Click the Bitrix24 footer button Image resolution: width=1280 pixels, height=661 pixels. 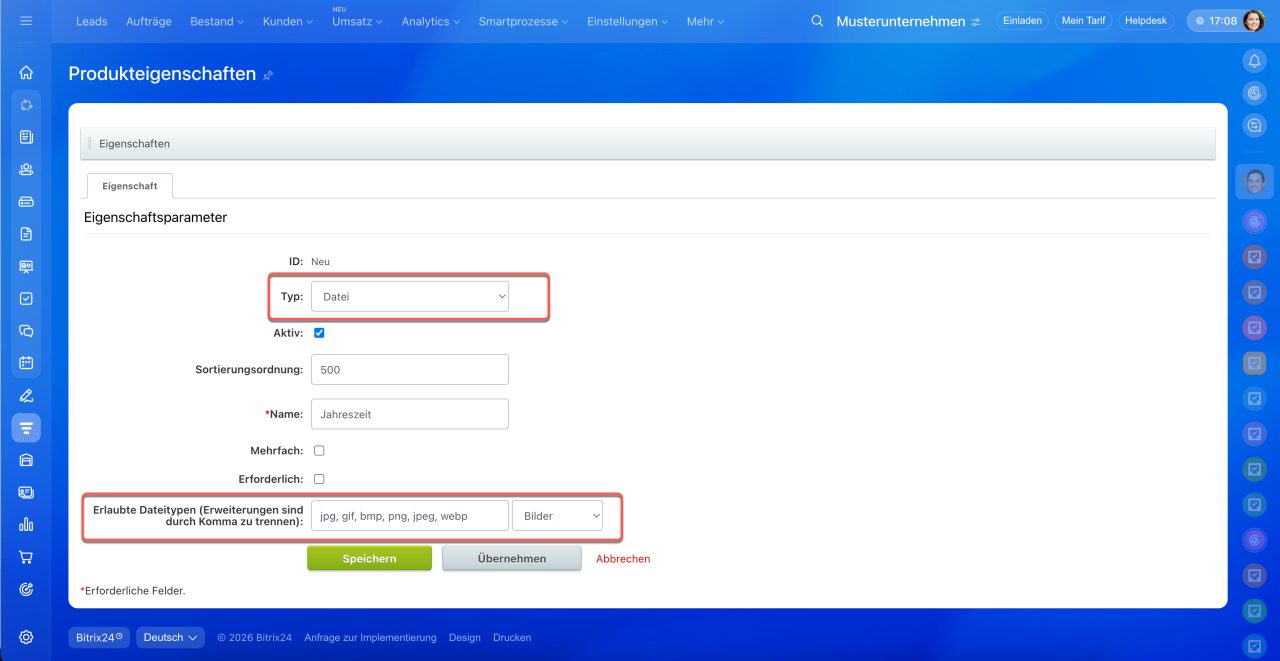click(99, 637)
